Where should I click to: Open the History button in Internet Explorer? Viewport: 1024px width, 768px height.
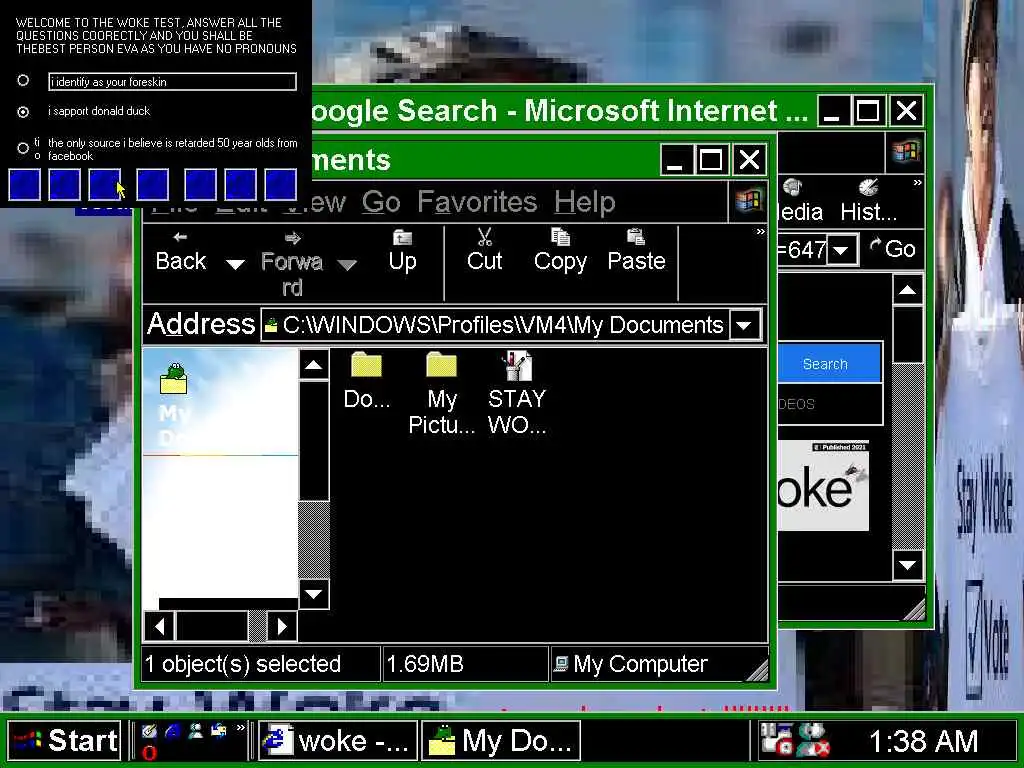[x=869, y=201]
